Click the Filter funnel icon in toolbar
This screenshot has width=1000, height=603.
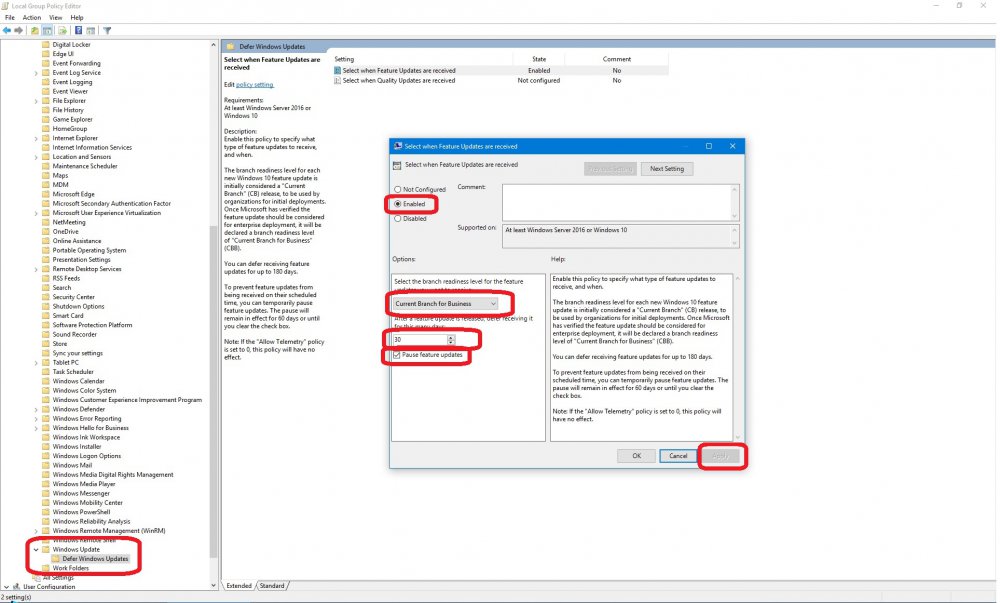point(107,31)
